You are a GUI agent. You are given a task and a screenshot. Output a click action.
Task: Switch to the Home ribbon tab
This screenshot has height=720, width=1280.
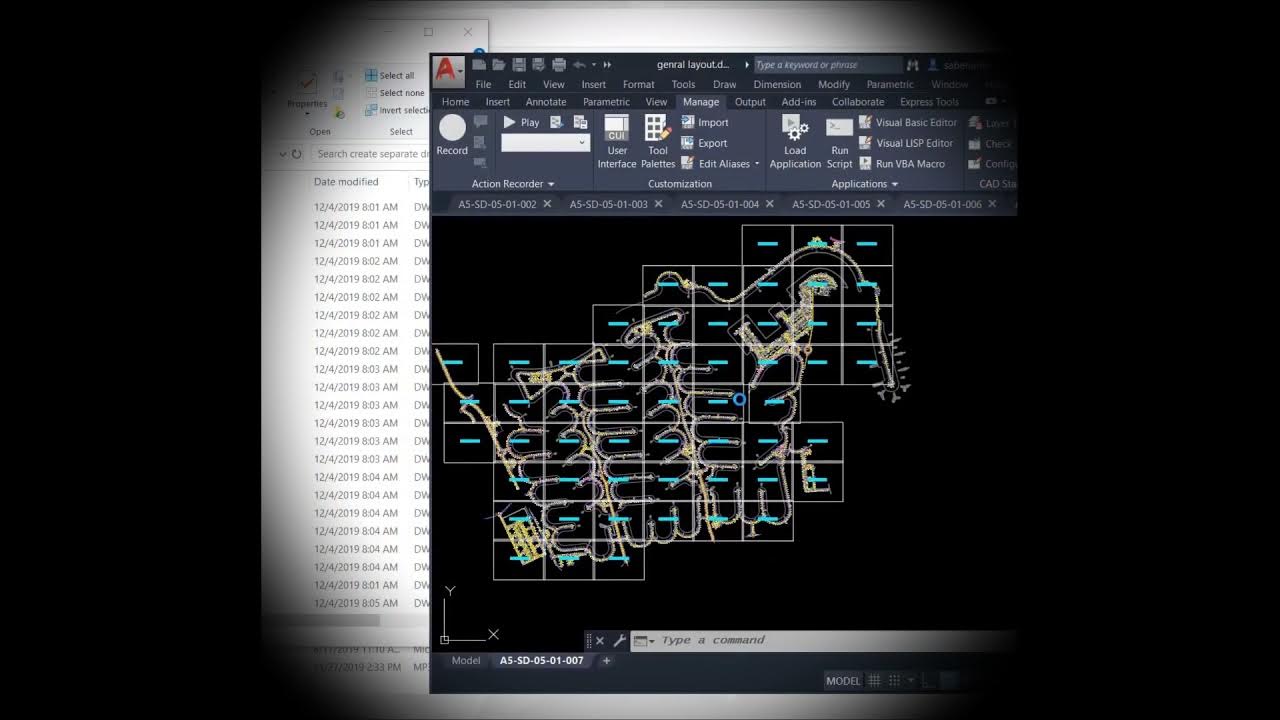[455, 102]
